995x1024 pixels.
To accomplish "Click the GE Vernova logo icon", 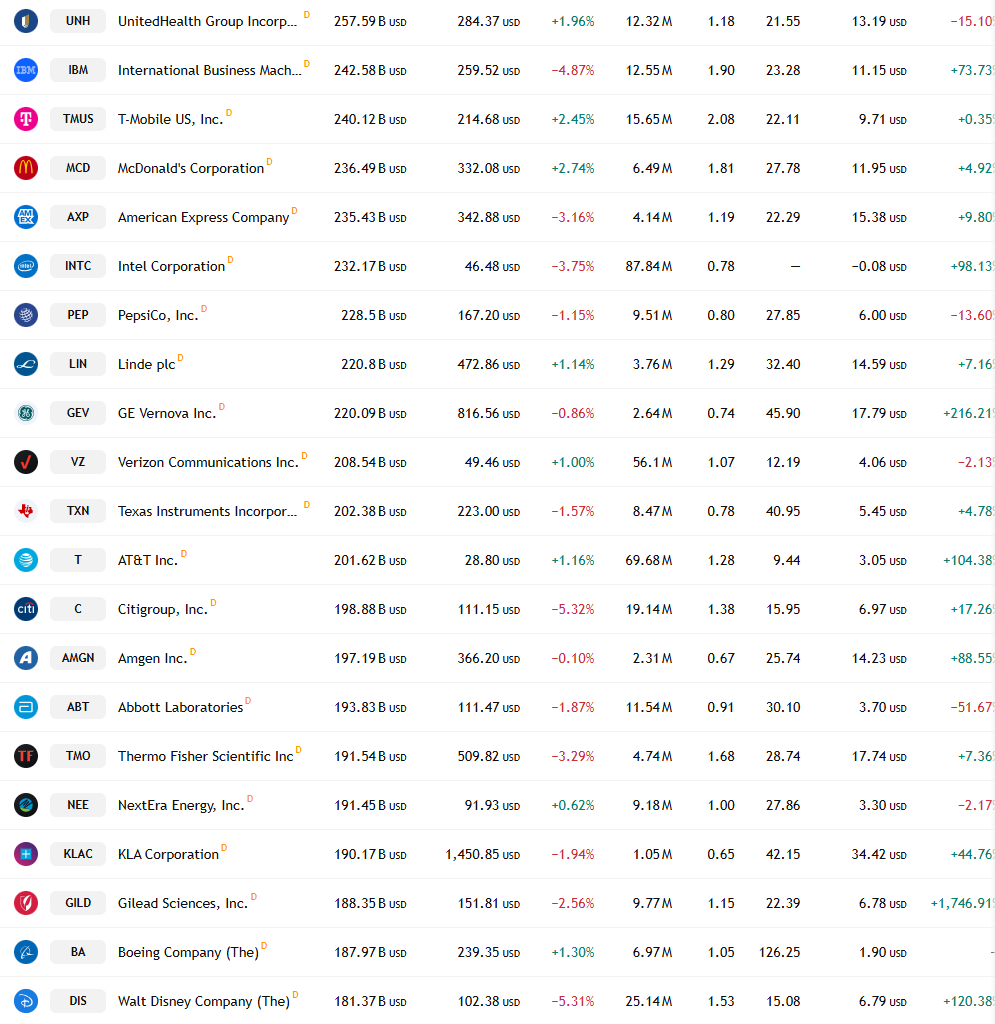I will pyautogui.click(x=26, y=413).
